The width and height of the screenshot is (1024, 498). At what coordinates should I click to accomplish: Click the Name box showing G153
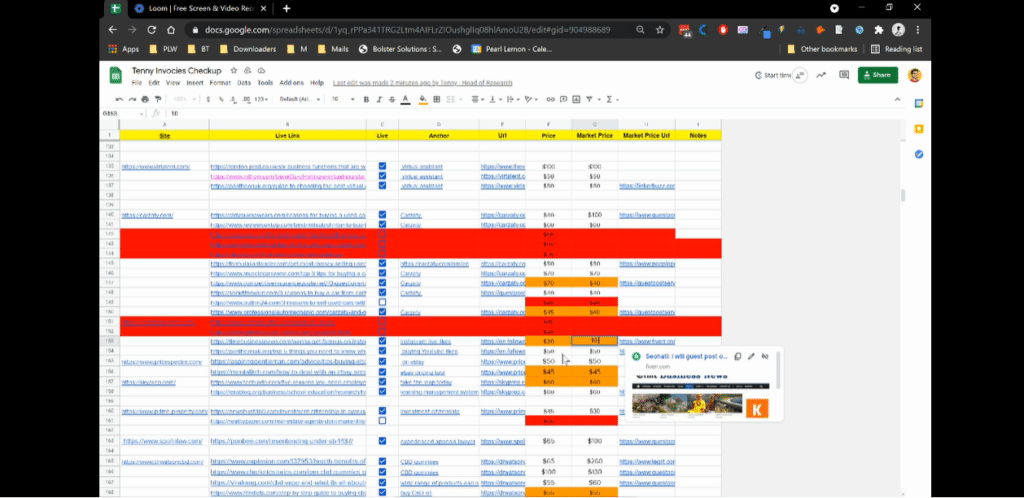tap(123, 114)
